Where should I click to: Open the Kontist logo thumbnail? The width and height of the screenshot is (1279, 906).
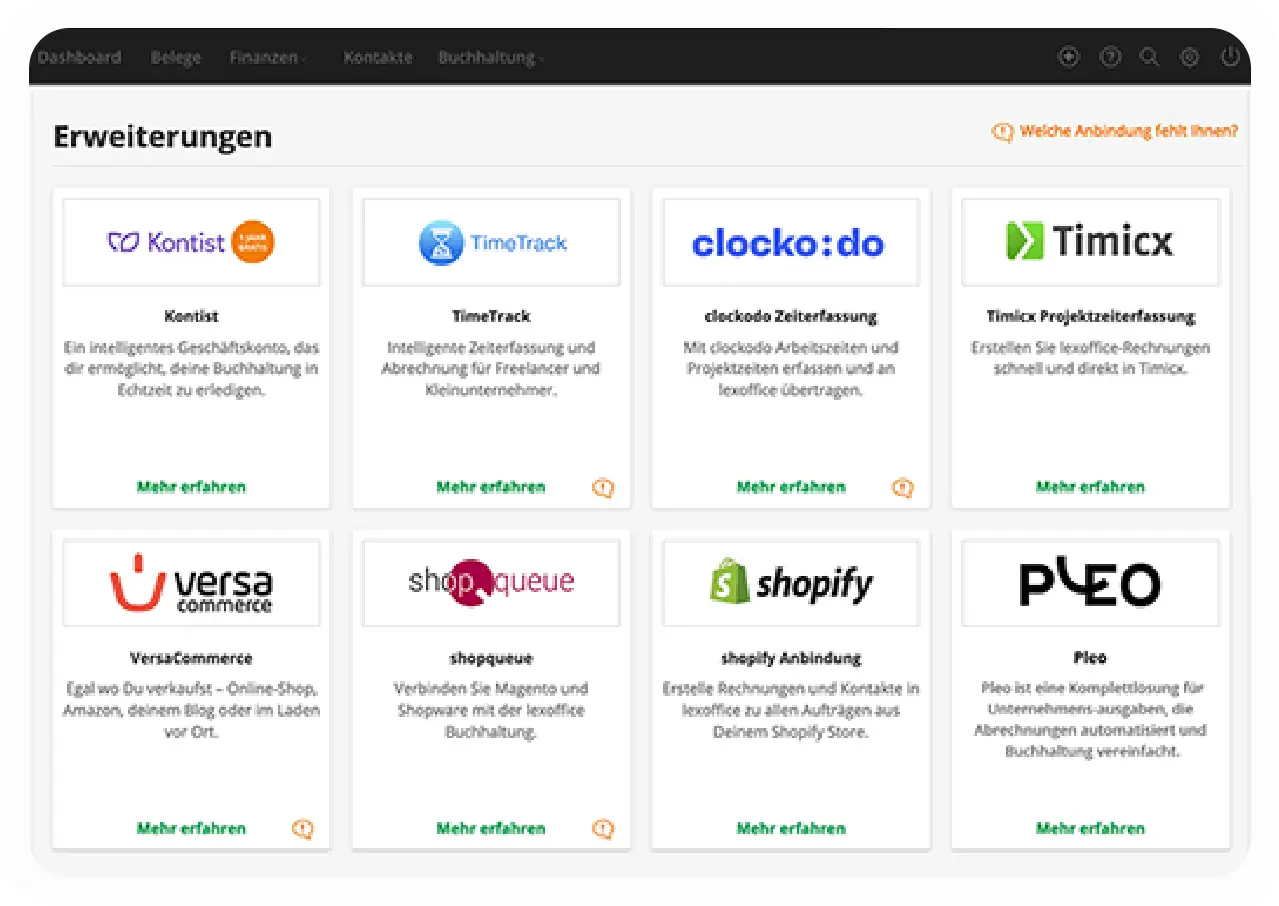(x=190, y=241)
